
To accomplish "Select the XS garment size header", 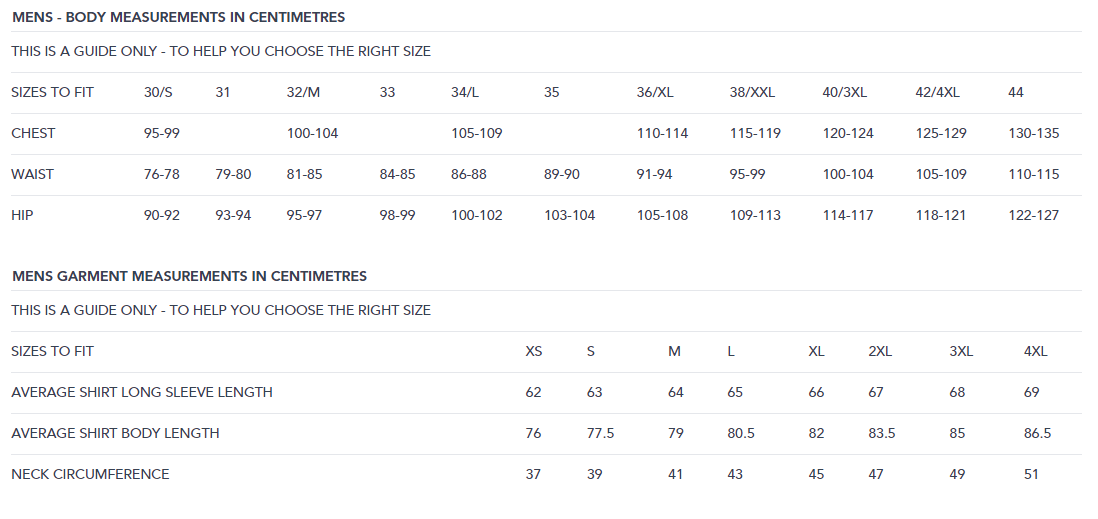I will tap(534, 351).
